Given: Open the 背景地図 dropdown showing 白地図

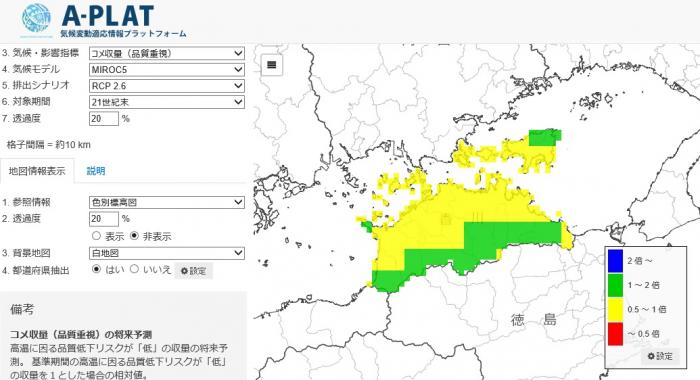Looking at the screenshot, I should click(x=167, y=253).
